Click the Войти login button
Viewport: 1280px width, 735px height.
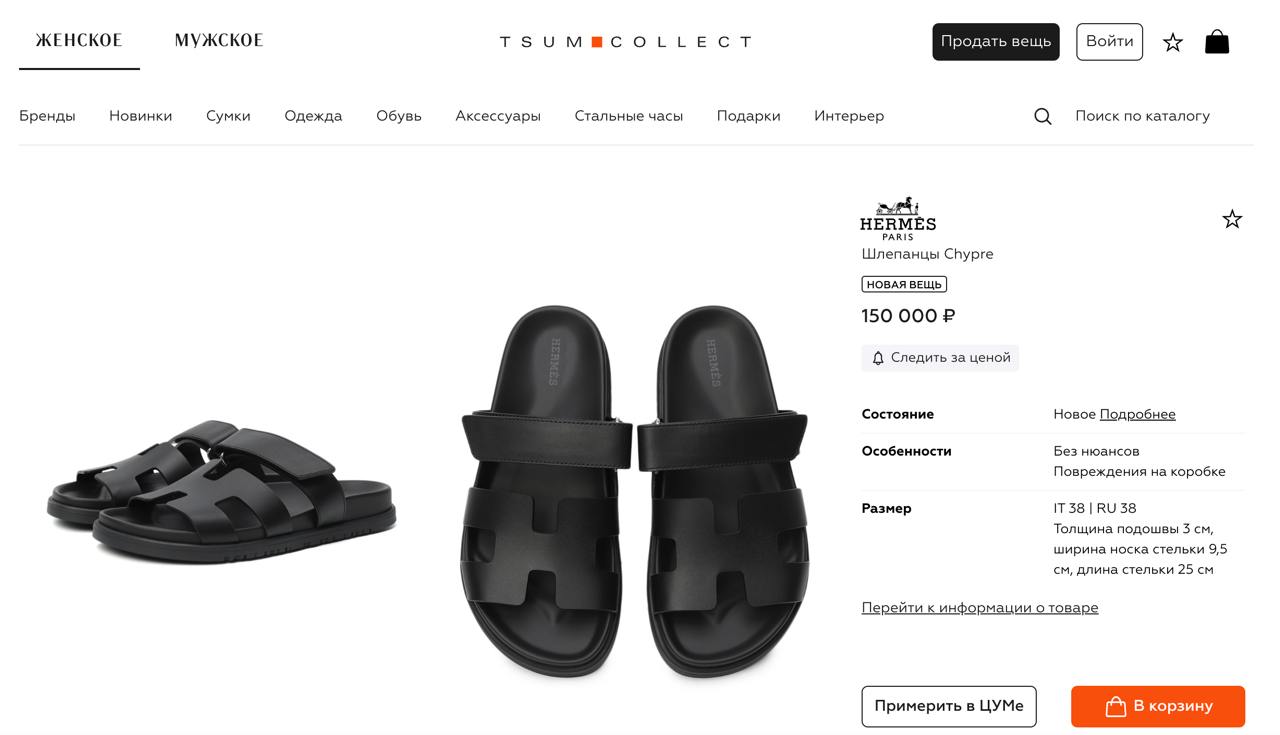point(1110,42)
